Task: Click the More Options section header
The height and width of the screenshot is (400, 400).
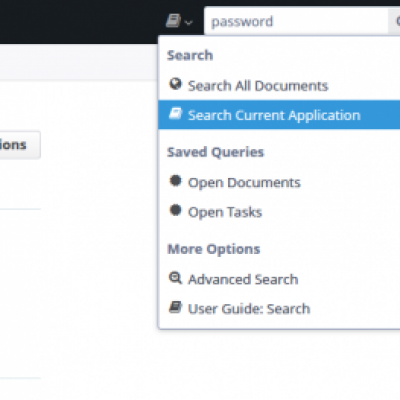Action: pos(214,249)
